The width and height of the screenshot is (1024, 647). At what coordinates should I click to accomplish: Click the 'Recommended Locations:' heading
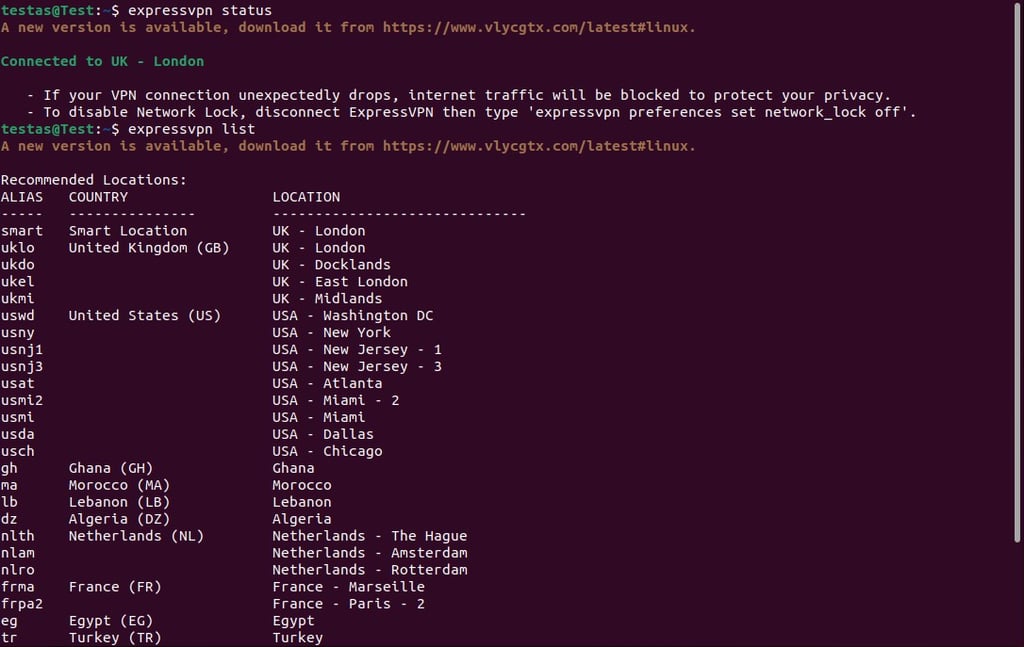[93, 180]
